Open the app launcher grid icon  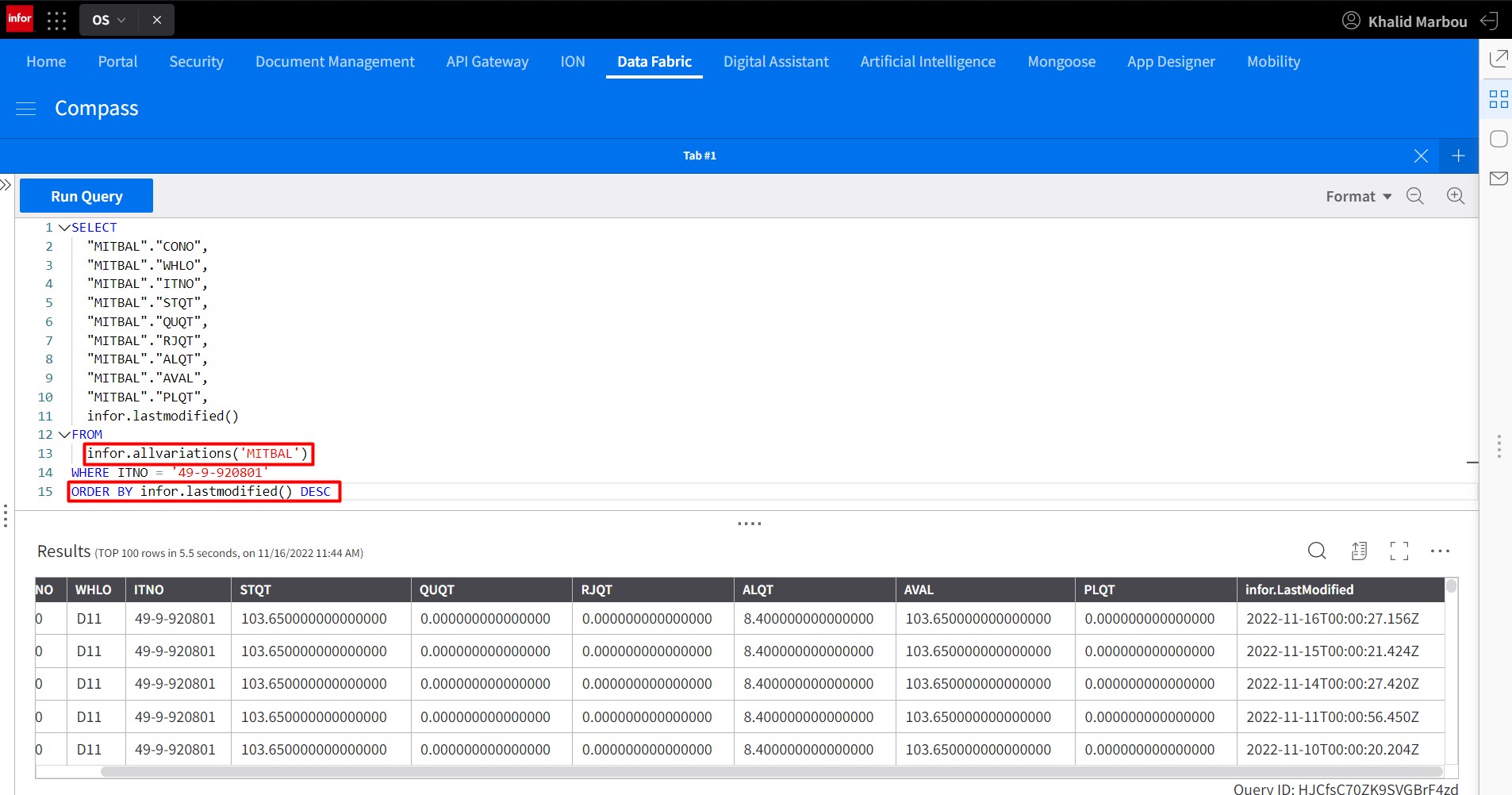[56, 20]
